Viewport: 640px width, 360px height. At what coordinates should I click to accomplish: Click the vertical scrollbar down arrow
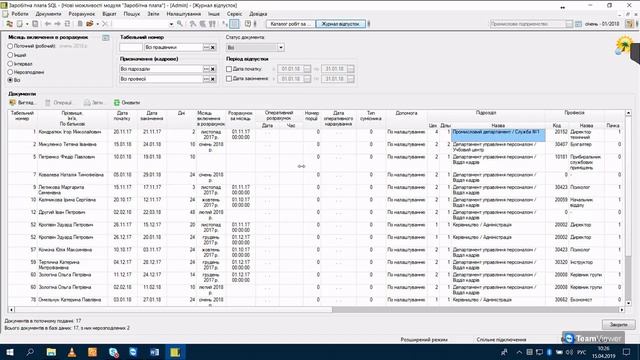tap(628, 303)
